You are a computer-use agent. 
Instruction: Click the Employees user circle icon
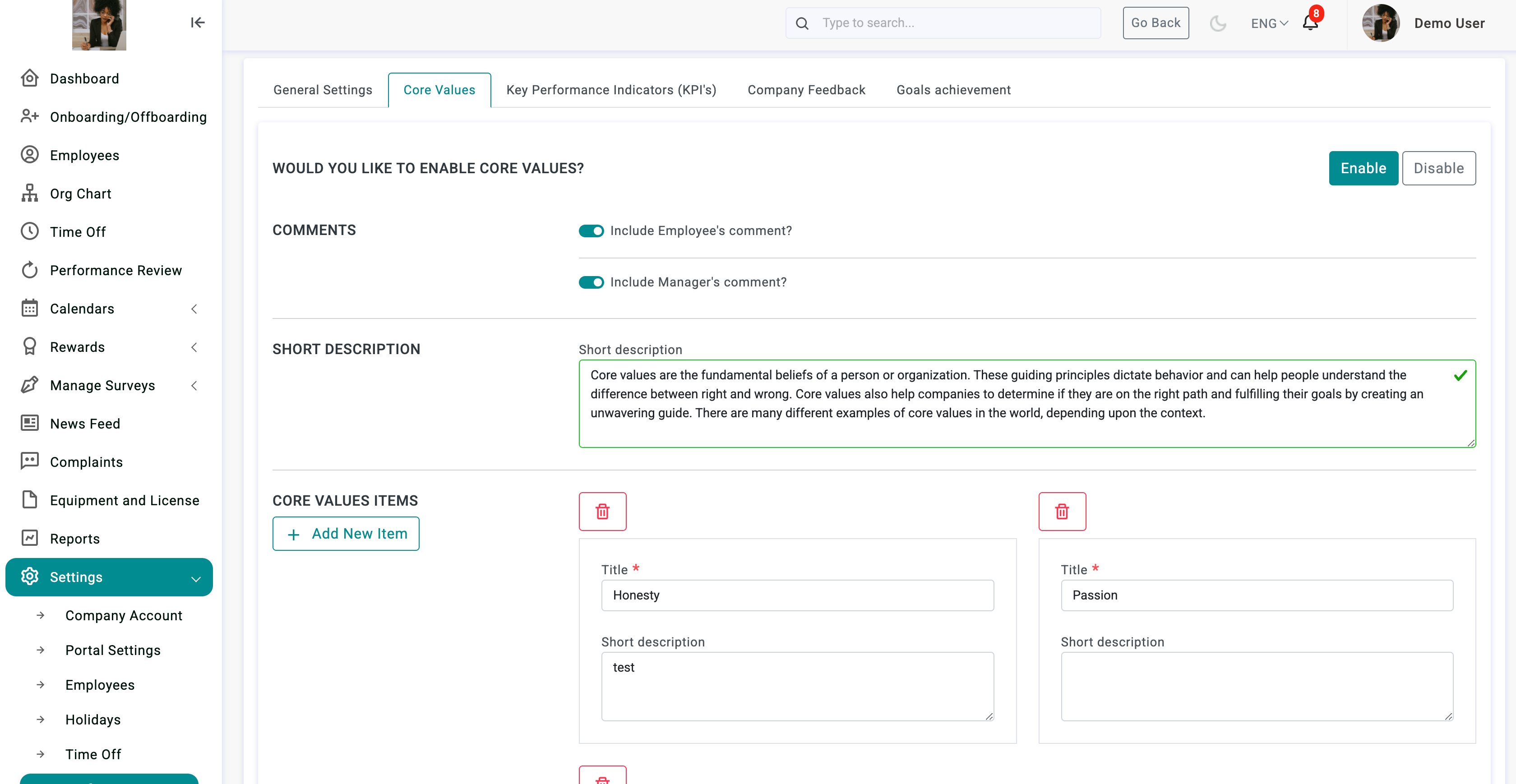coord(29,155)
